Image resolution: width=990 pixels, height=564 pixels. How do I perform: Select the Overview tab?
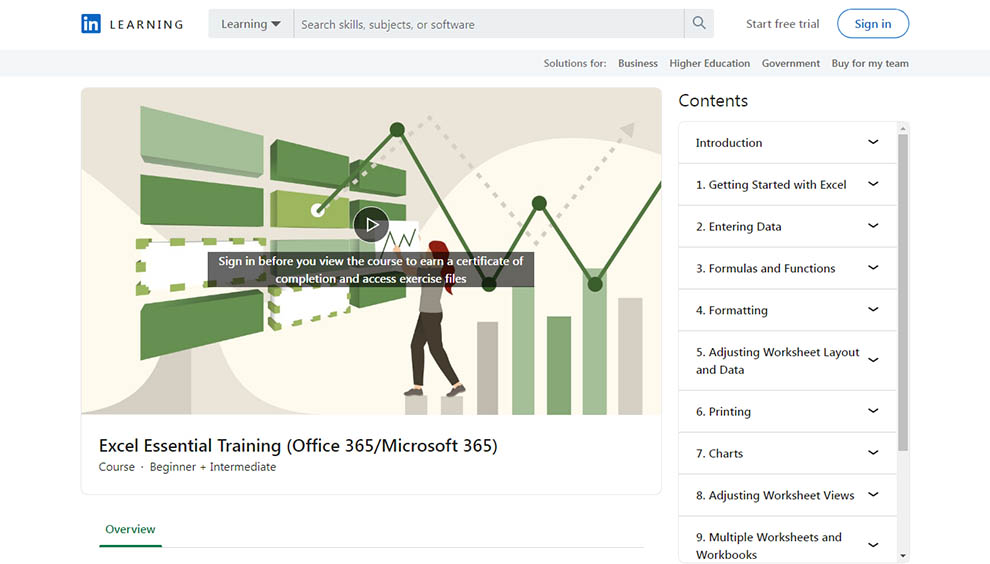tap(130, 529)
